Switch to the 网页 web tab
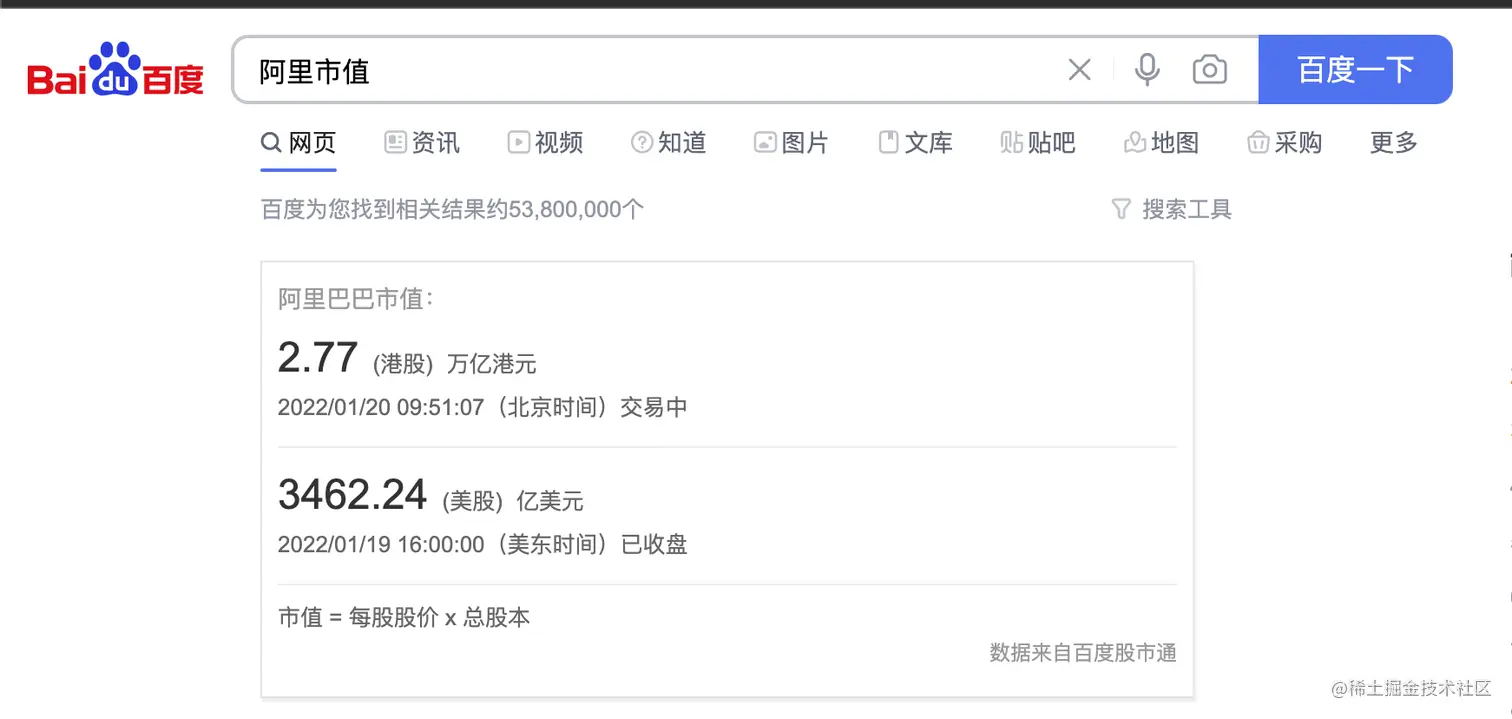Viewport: 1512px width, 719px height. coord(297,142)
